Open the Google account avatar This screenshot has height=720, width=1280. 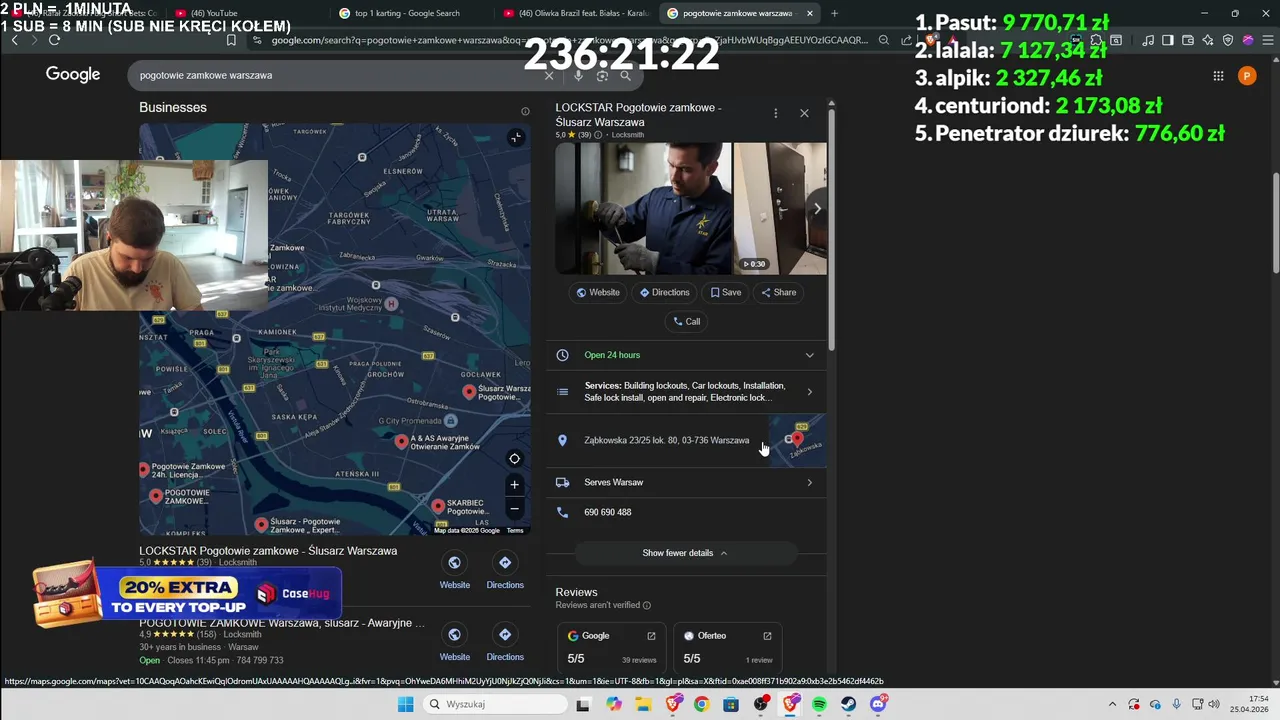pos(1247,76)
